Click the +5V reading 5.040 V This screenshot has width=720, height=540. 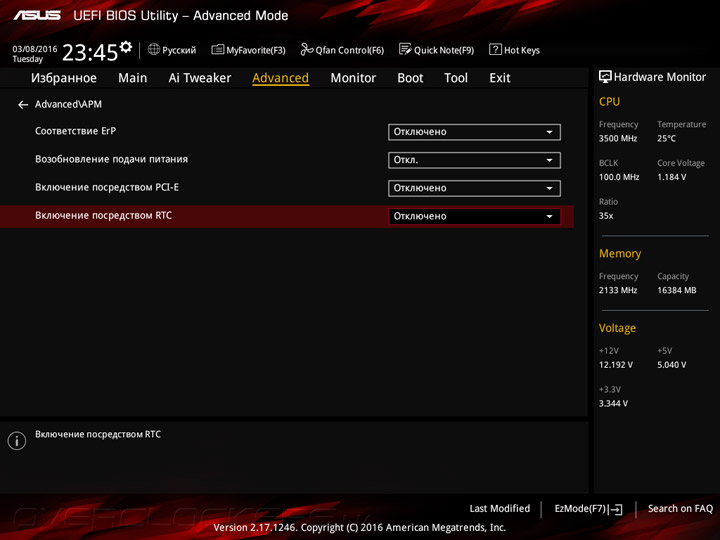[x=671, y=365]
